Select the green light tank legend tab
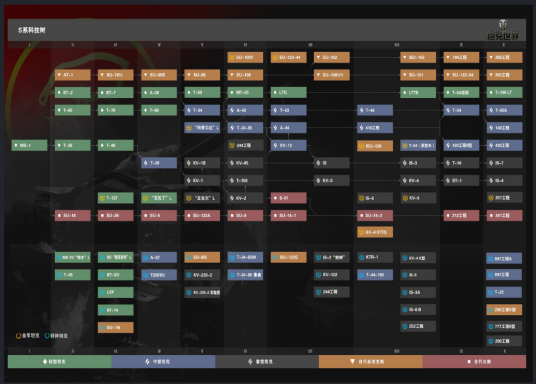The height and width of the screenshot is (384, 536). [59, 361]
